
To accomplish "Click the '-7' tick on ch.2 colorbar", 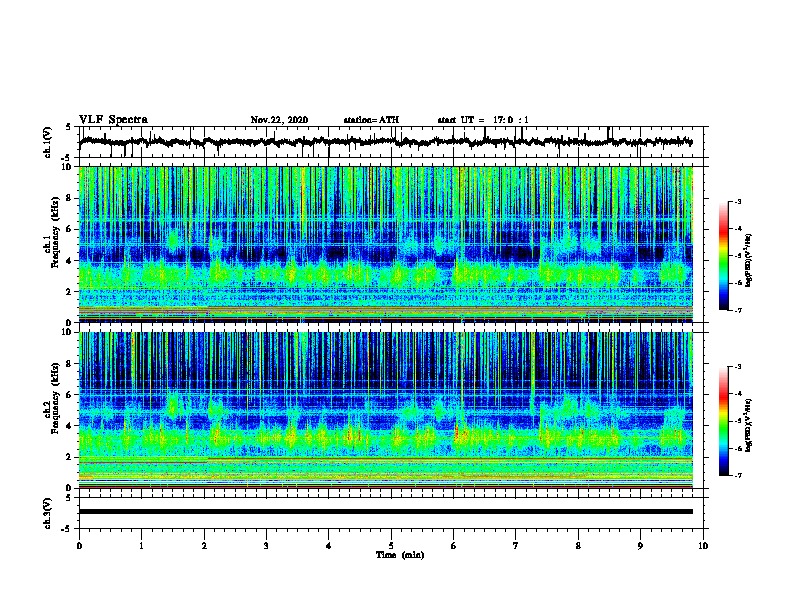I will point(737,475).
